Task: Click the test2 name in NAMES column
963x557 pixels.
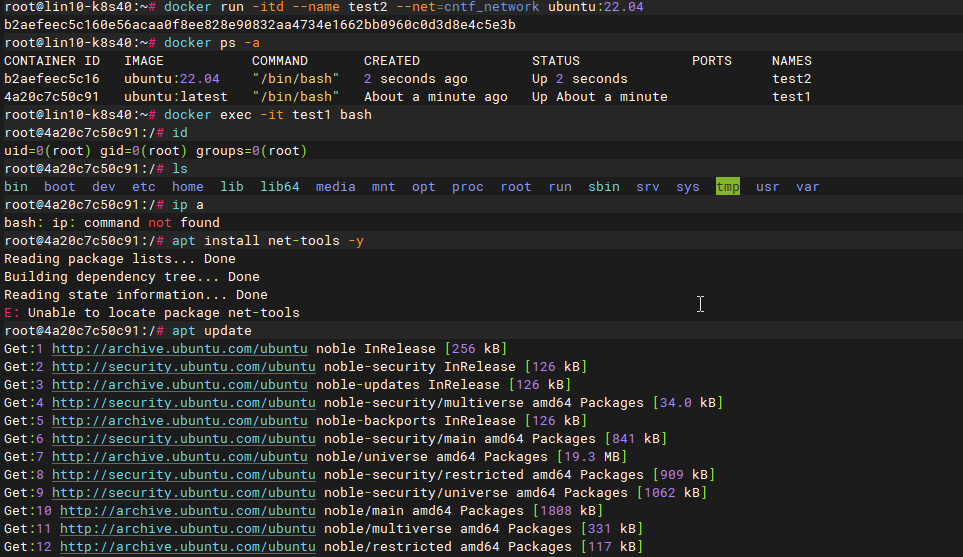Action: click(792, 79)
